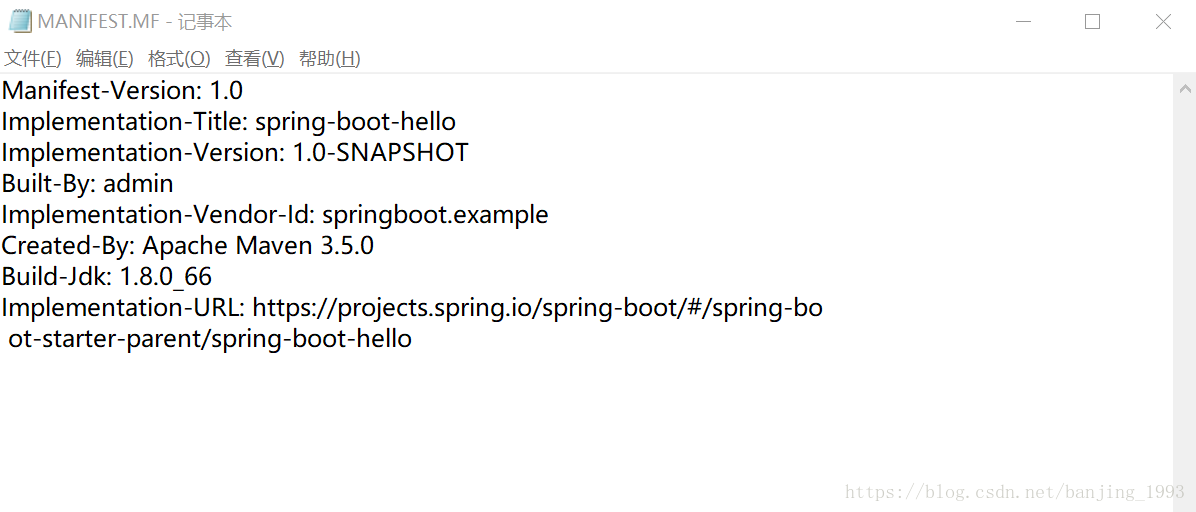Click the Build-Jdk: 1.8.0_66 line
The width and height of the screenshot is (1196, 512).
(x=107, y=277)
